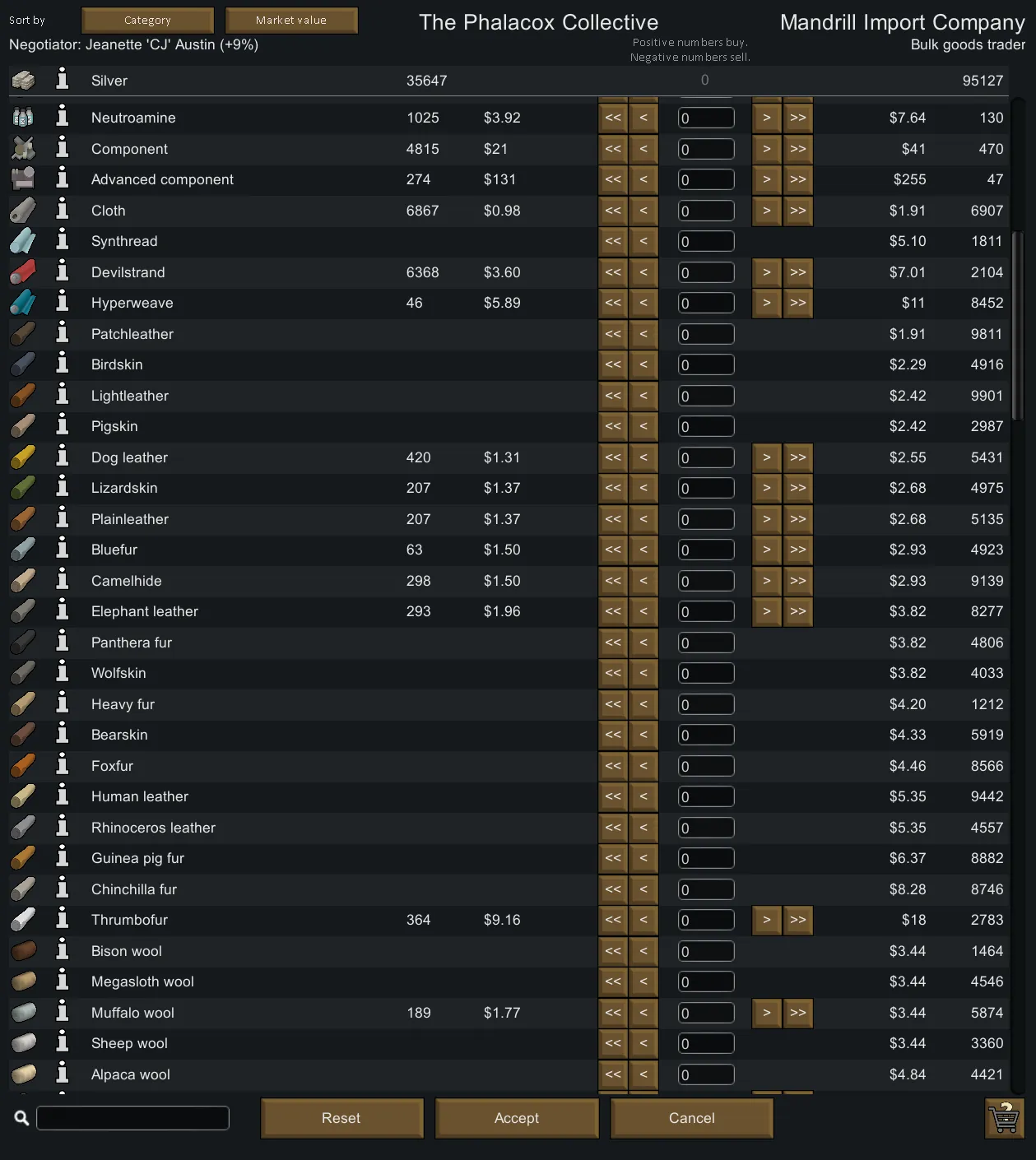Open info for Thrumbofur
Viewport: 1036px width, 1160px height.
tap(62, 919)
